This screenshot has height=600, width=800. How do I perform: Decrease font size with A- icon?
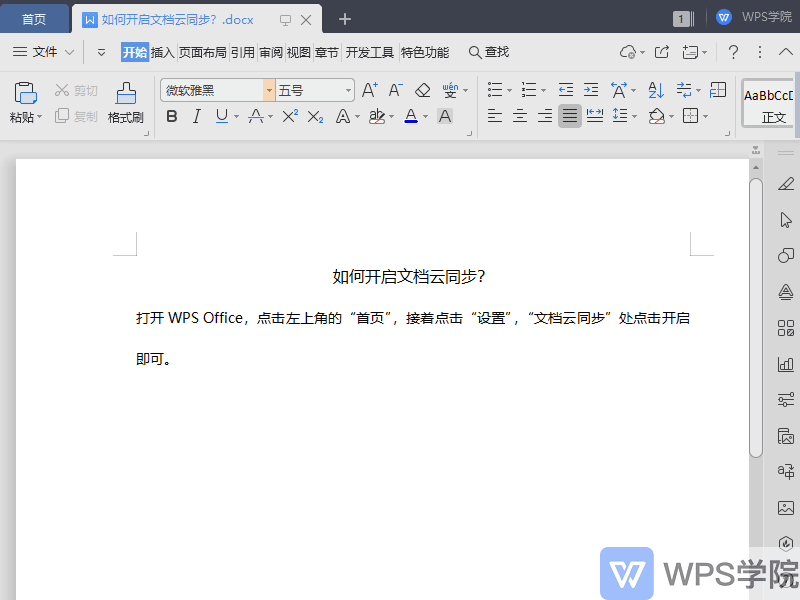coord(395,90)
